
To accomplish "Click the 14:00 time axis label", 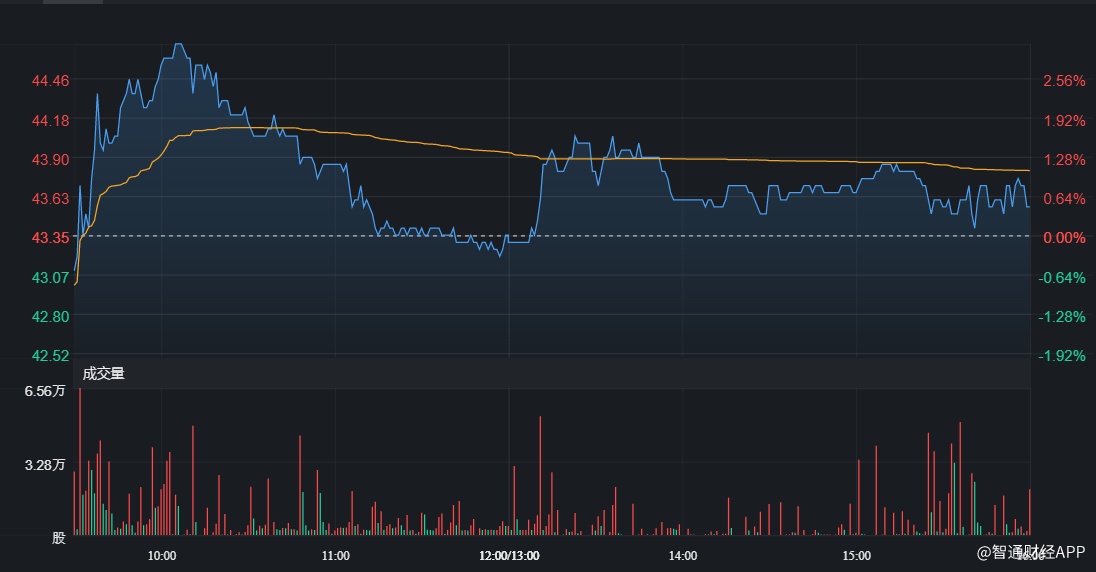I will (683, 556).
